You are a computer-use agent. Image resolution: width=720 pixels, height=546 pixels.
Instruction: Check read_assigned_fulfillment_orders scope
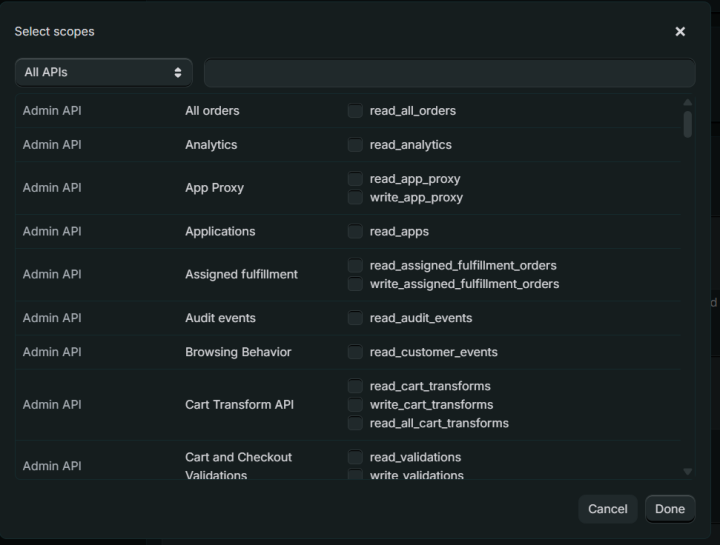coord(355,266)
